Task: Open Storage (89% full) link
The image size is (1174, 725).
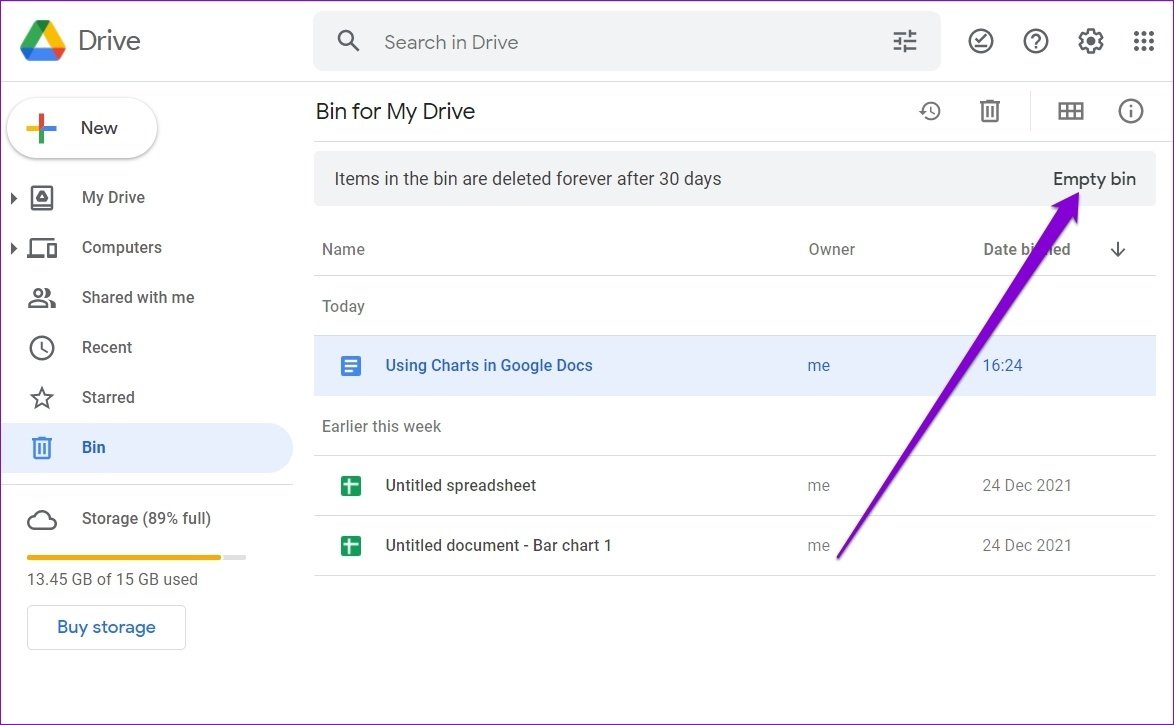Action: click(146, 519)
